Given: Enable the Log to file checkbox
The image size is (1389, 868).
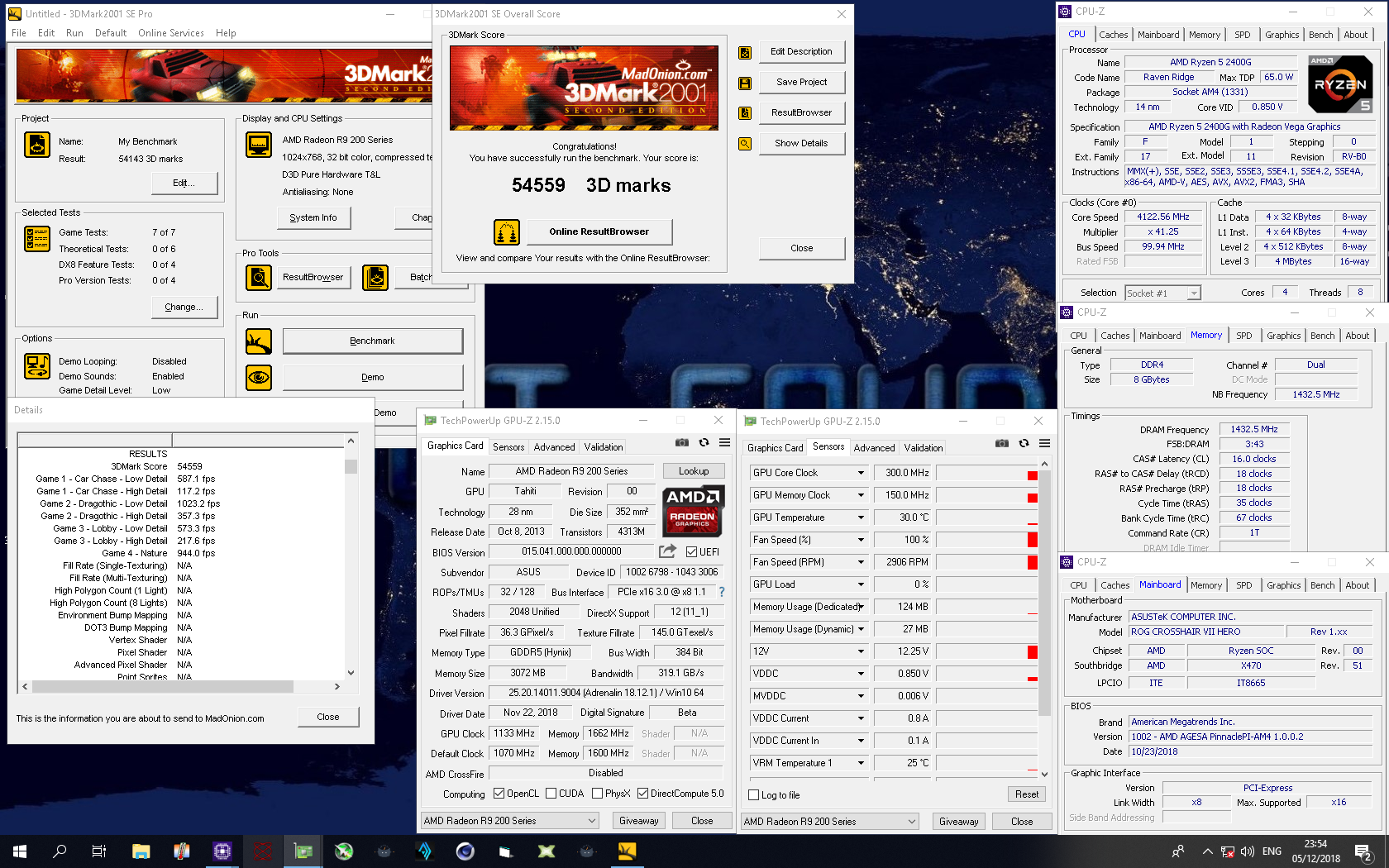Looking at the screenshot, I should [754, 795].
